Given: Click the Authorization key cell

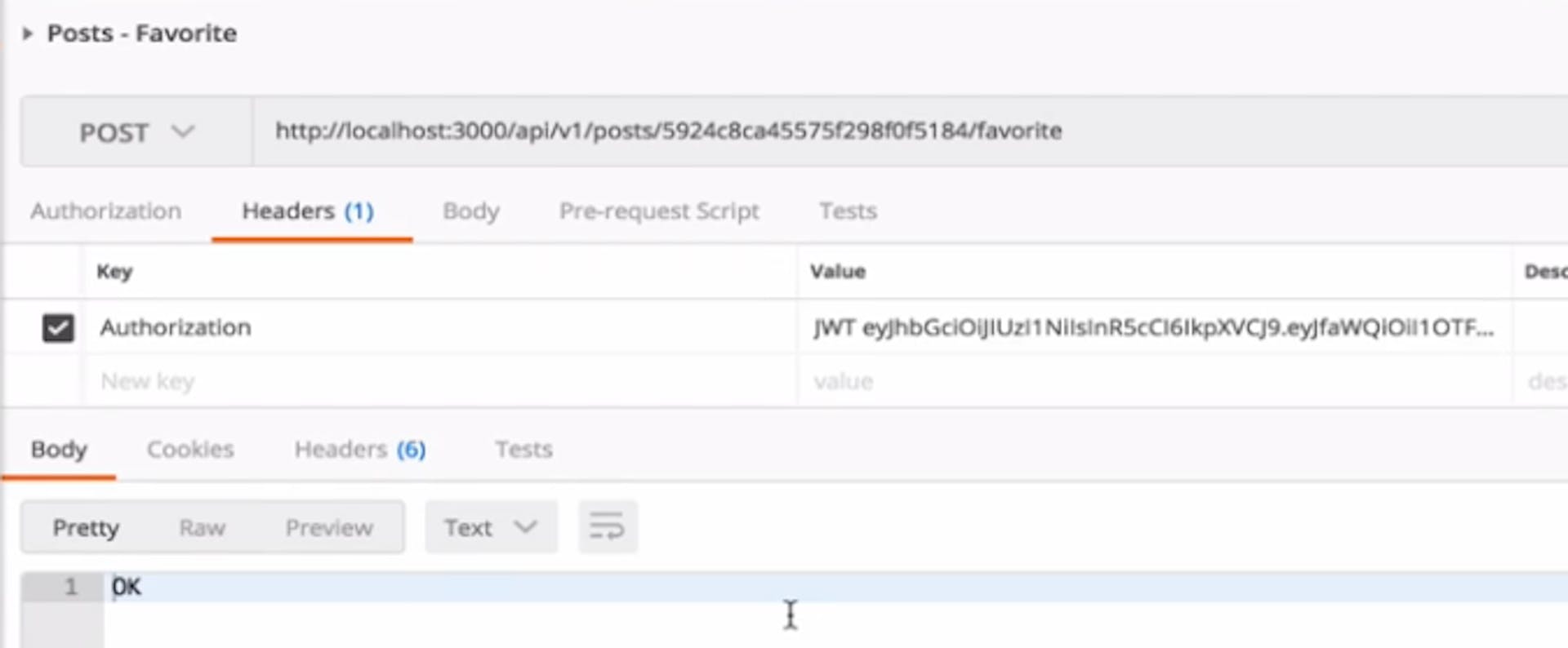Looking at the screenshot, I should 439,327.
